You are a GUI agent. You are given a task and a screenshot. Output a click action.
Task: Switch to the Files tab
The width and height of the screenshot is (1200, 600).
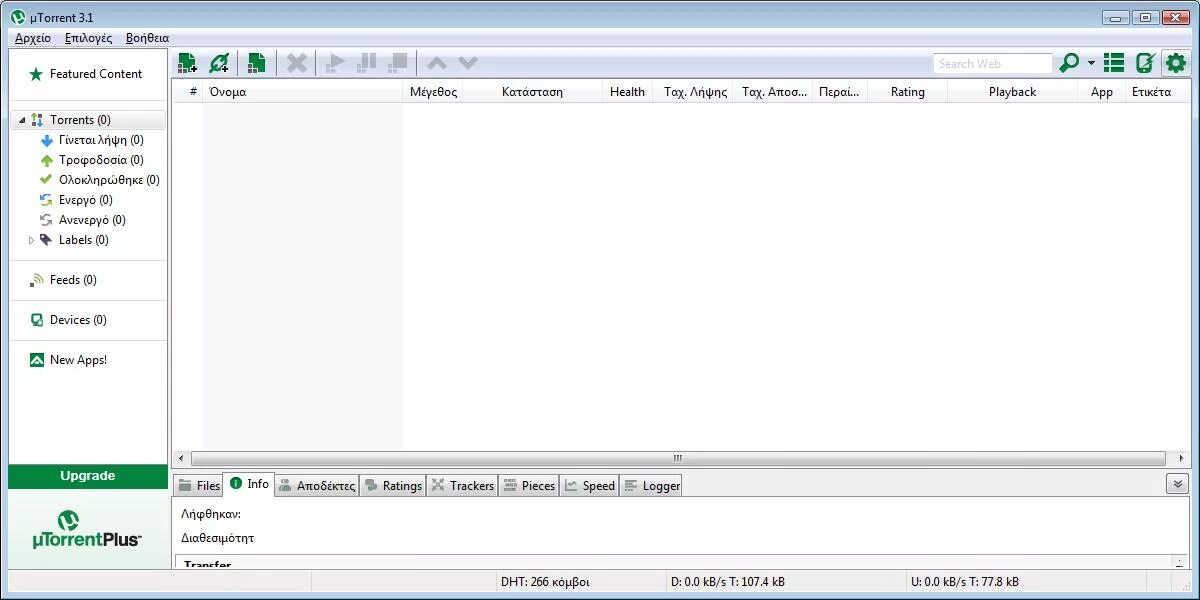click(x=198, y=486)
